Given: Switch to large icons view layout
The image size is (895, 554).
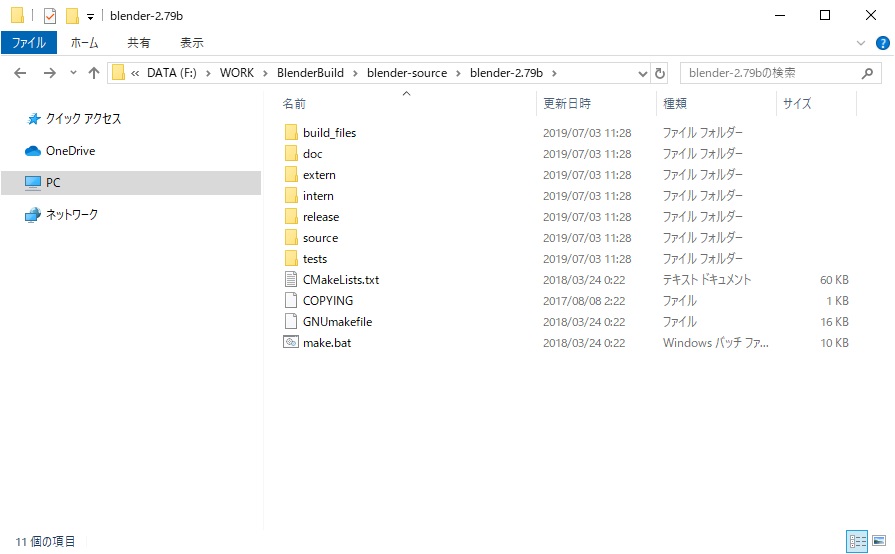Looking at the screenshot, I should (879, 541).
